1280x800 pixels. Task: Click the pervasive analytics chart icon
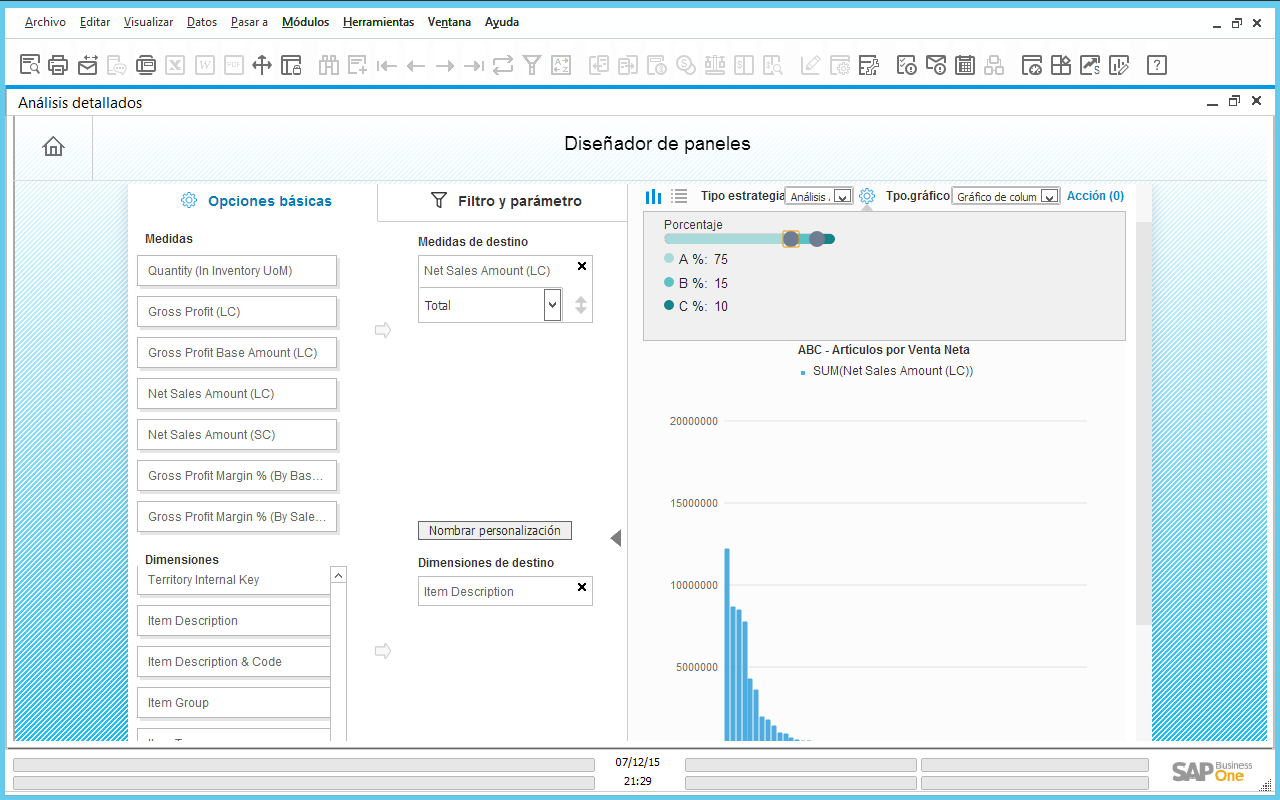point(1090,65)
